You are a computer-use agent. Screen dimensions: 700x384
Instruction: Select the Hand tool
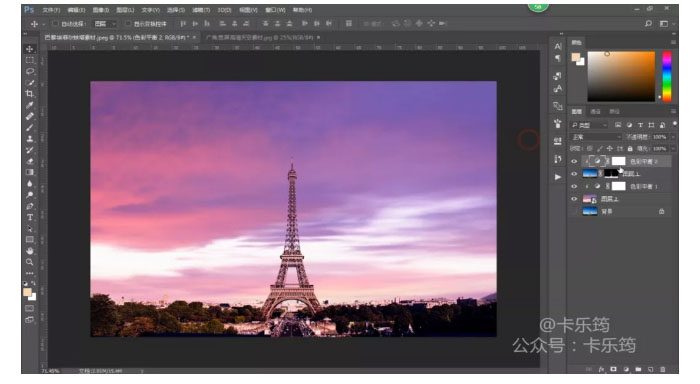pos(30,251)
